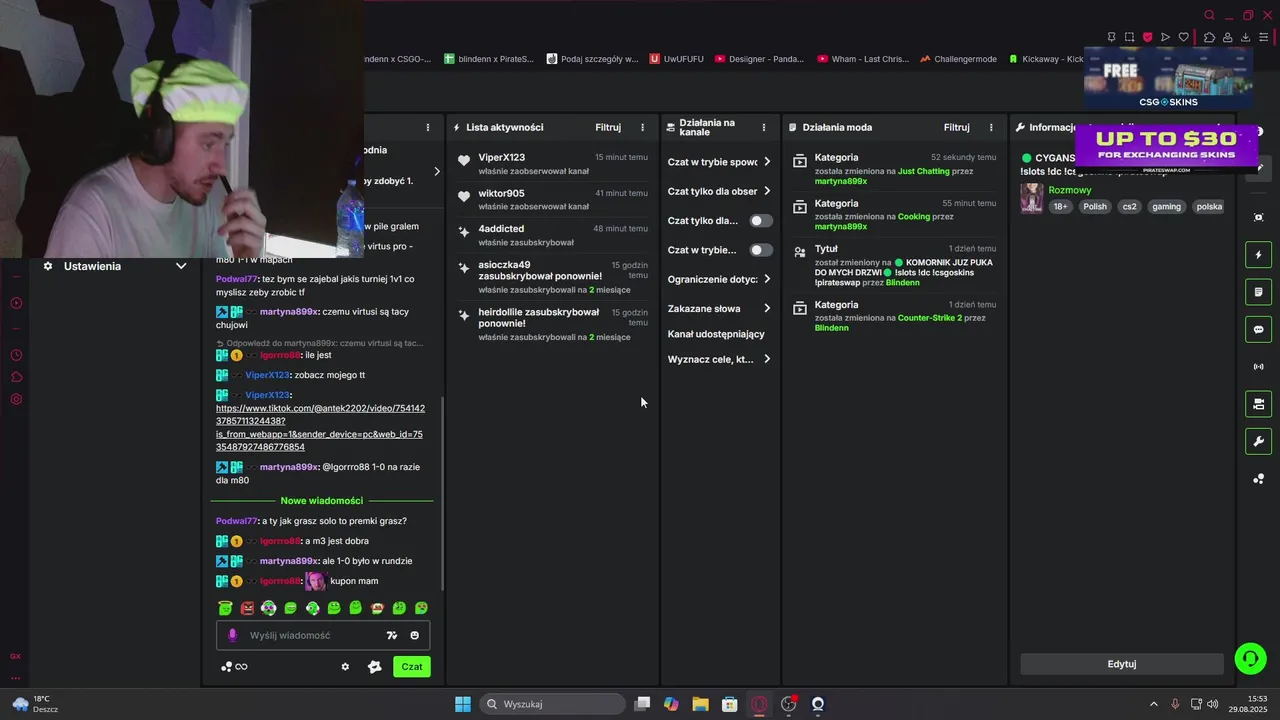The image size is (1280, 720).
Task: Expand 'Ograniczenie dotyczące' option
Action: point(719,279)
